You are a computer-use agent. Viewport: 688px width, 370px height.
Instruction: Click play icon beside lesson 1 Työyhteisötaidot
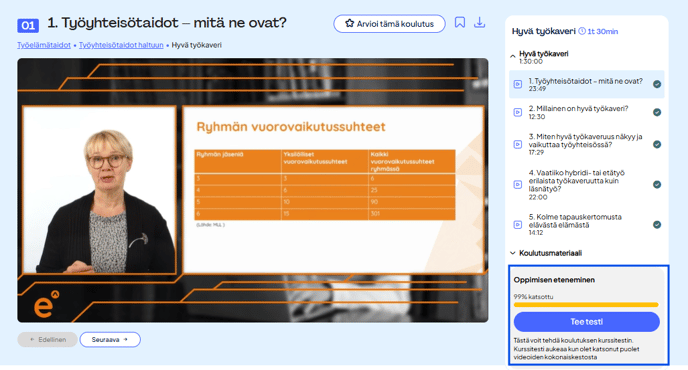518,84
